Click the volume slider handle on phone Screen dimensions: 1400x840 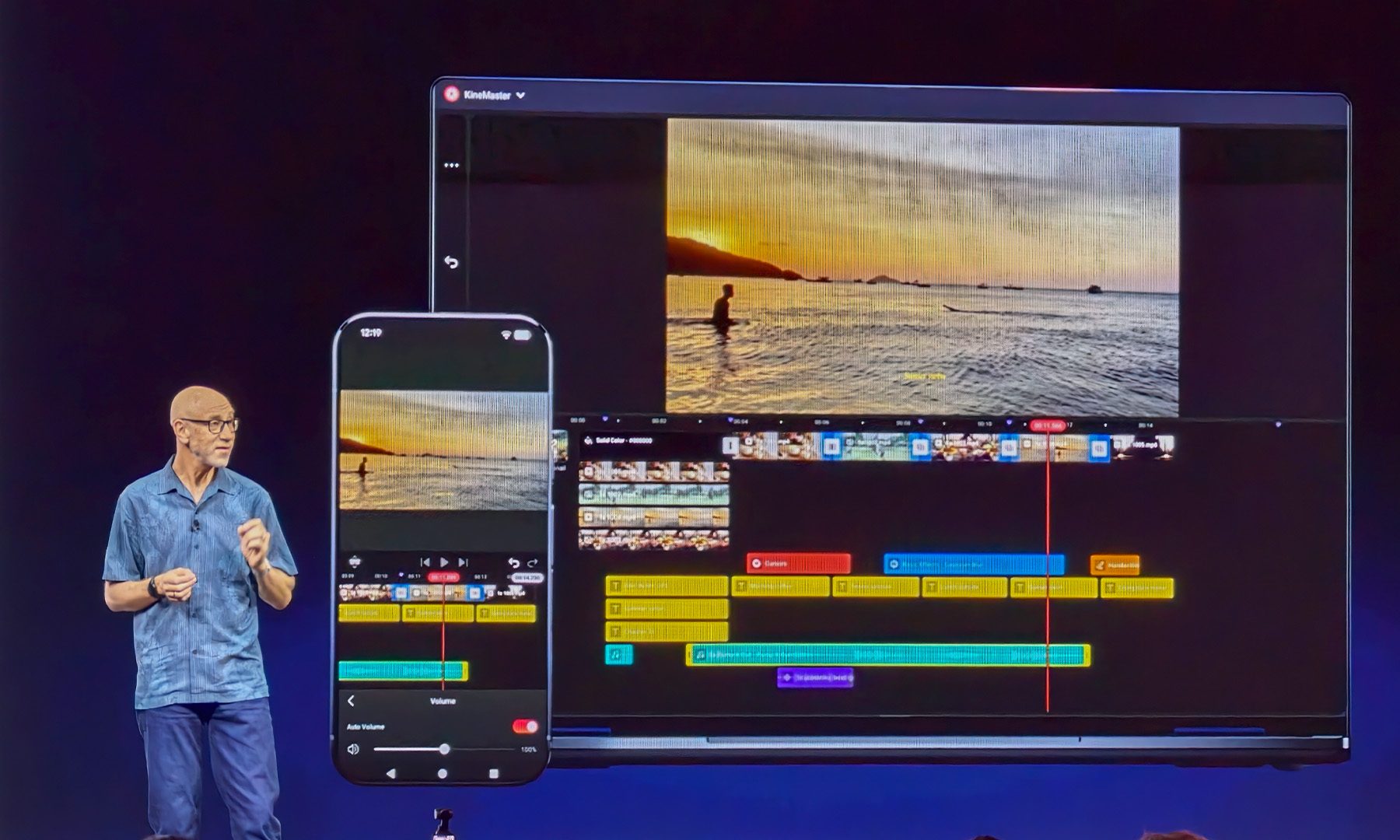(444, 749)
